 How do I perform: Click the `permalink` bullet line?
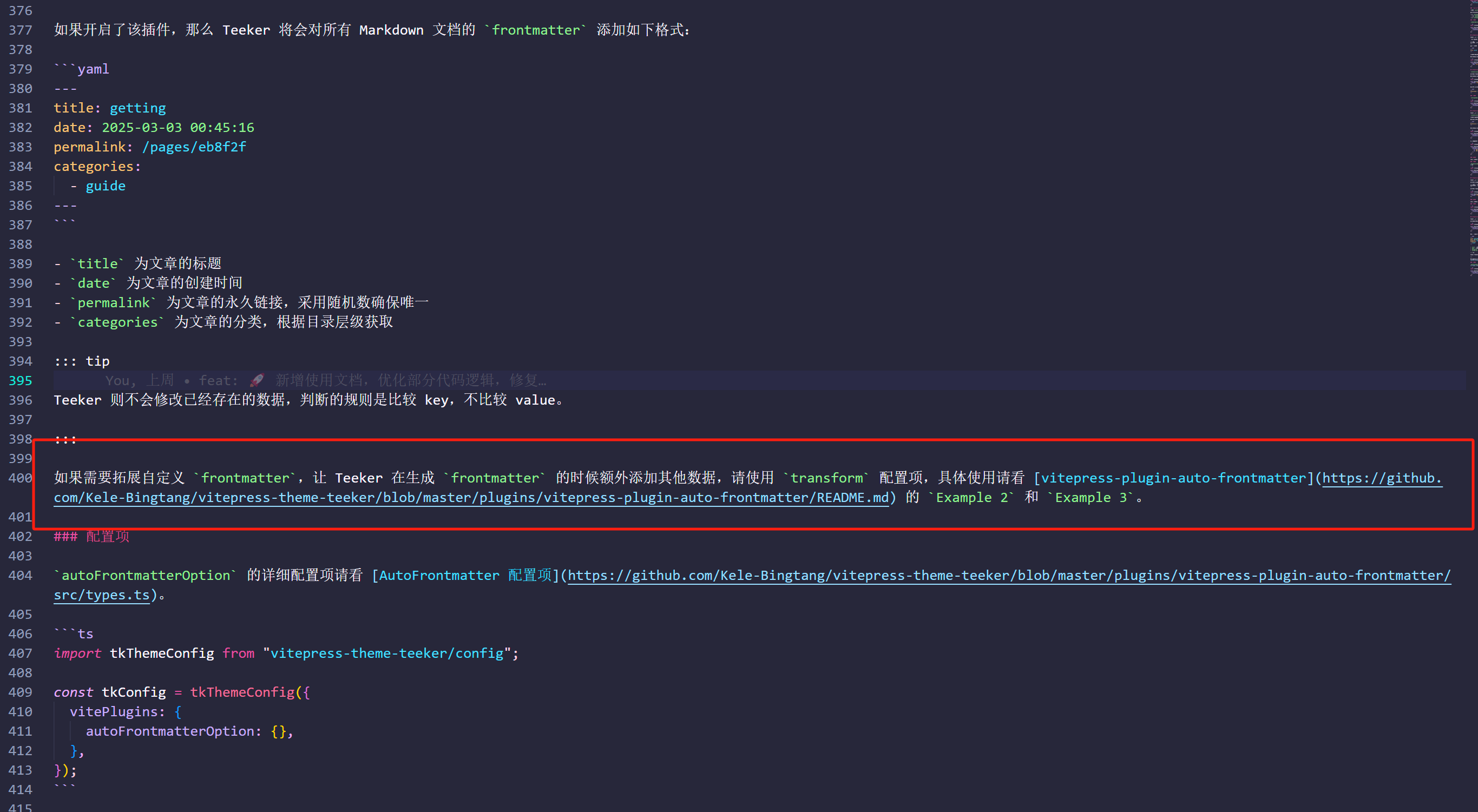241,302
